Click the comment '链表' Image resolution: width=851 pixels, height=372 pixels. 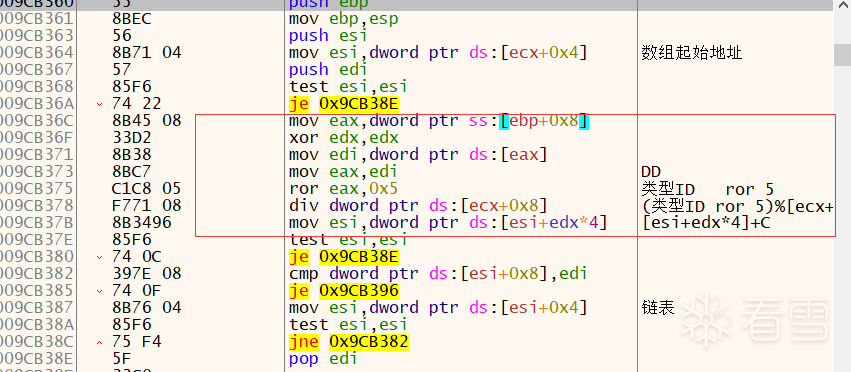tap(658, 308)
